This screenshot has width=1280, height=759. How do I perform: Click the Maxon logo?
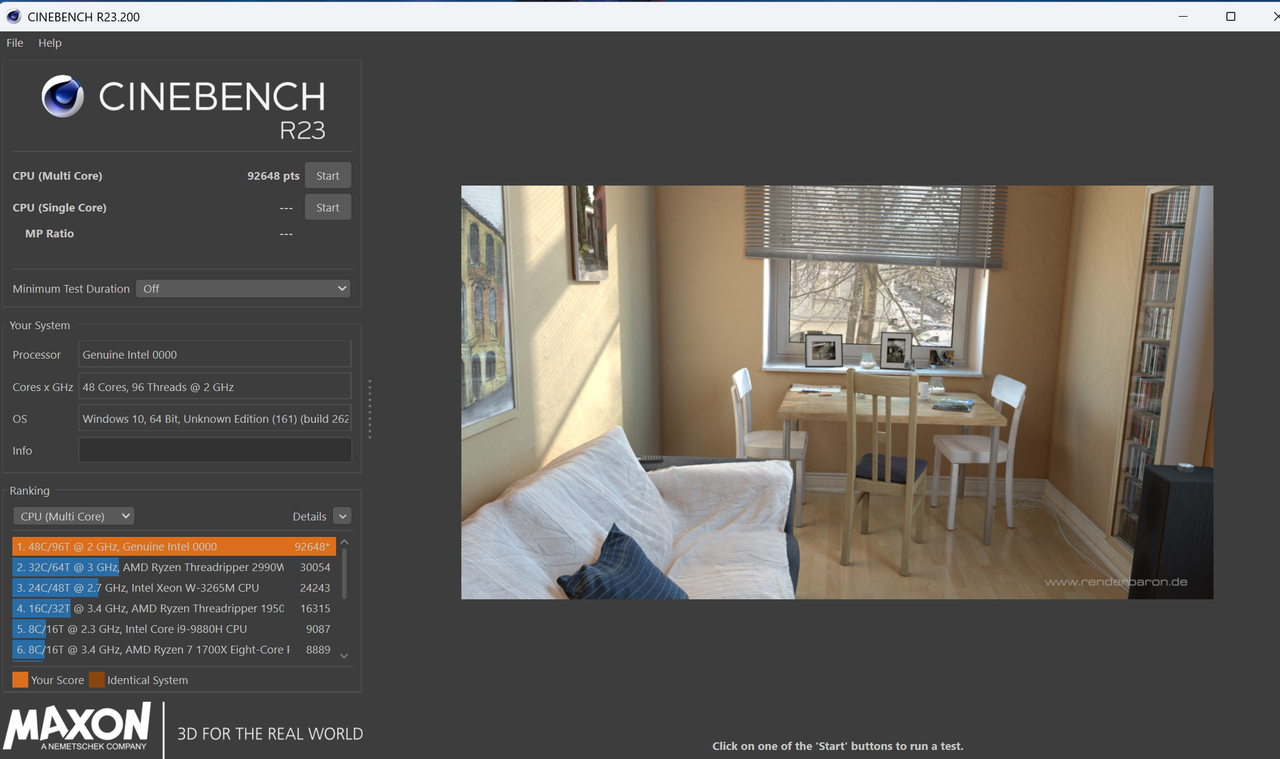pos(77,726)
